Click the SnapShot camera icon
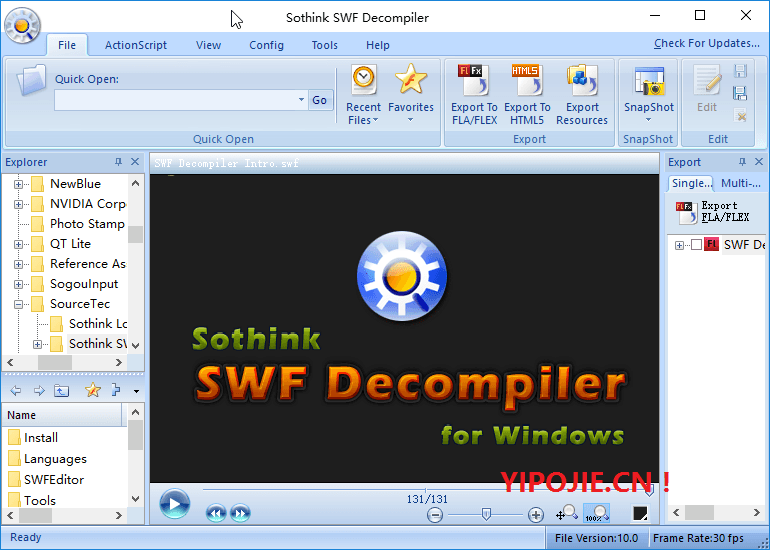The height and width of the screenshot is (550, 770). coord(649,82)
